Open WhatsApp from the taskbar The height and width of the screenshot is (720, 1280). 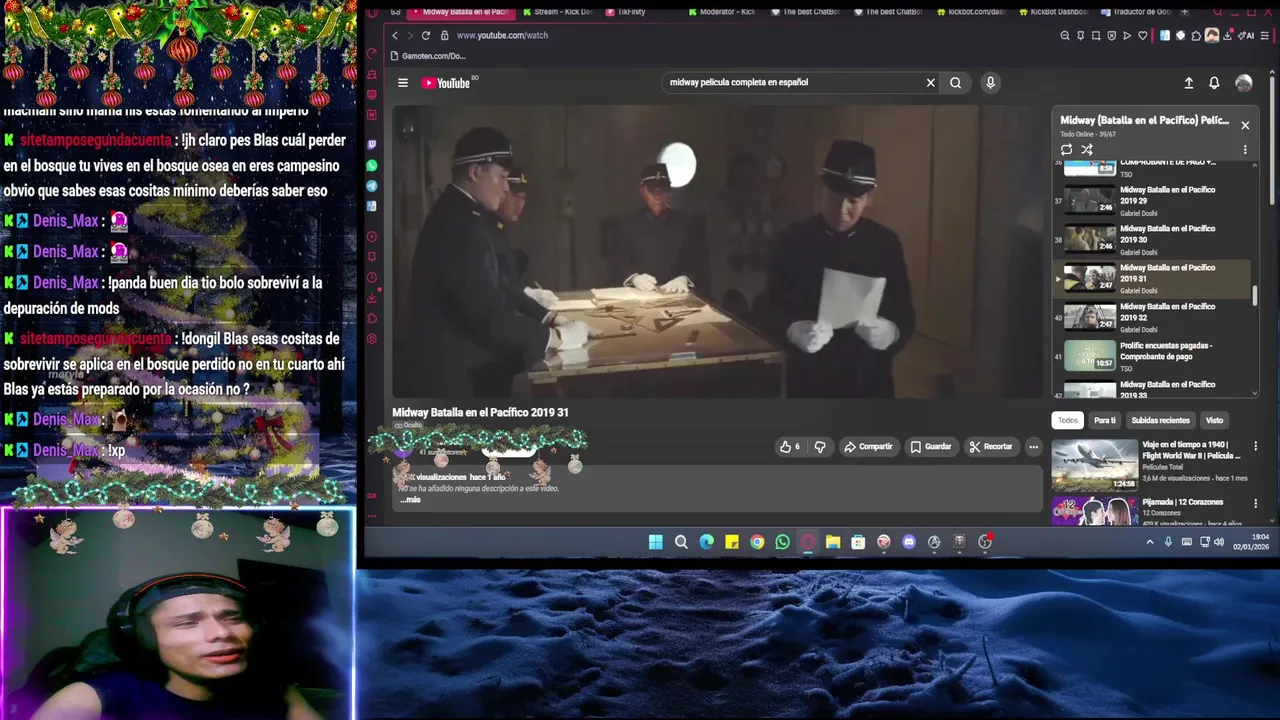[x=782, y=542]
